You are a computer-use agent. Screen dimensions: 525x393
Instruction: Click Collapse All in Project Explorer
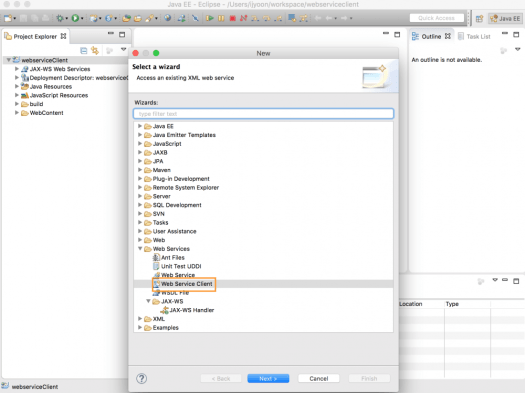pyautogui.click(x=84, y=51)
